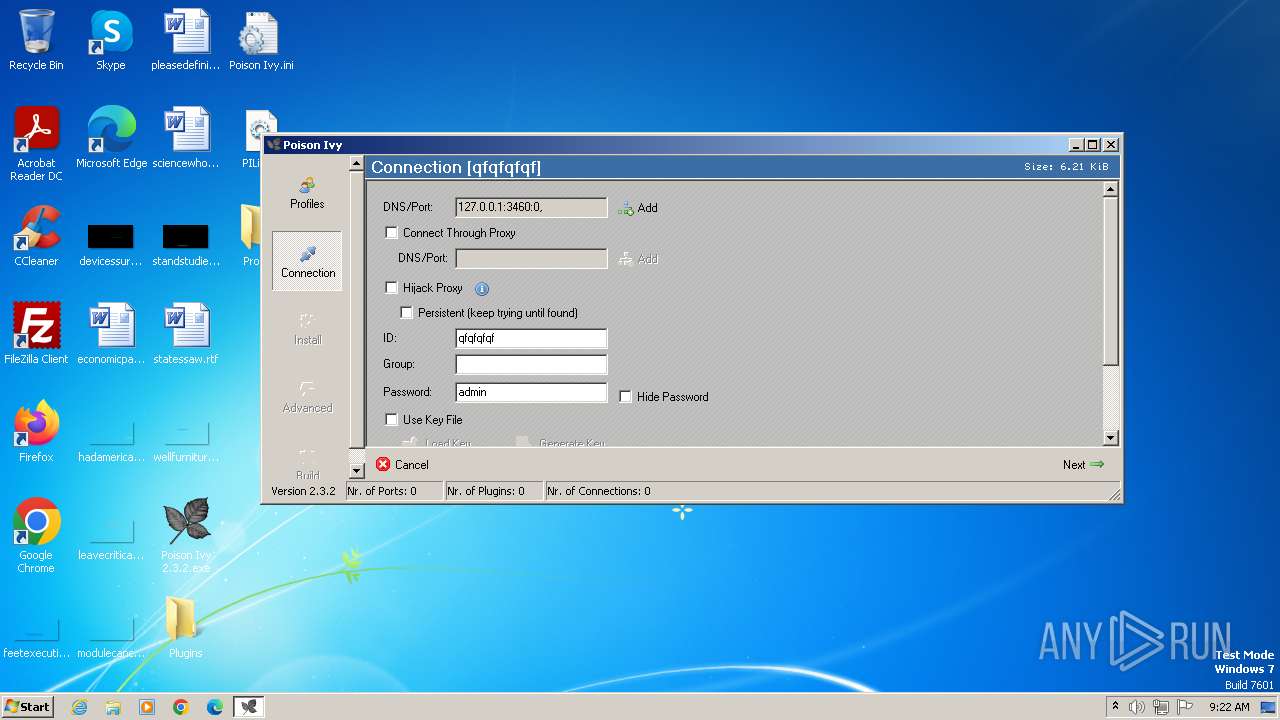Check Persistent keep trying option
Screen dimensions: 1280x720
407,313
